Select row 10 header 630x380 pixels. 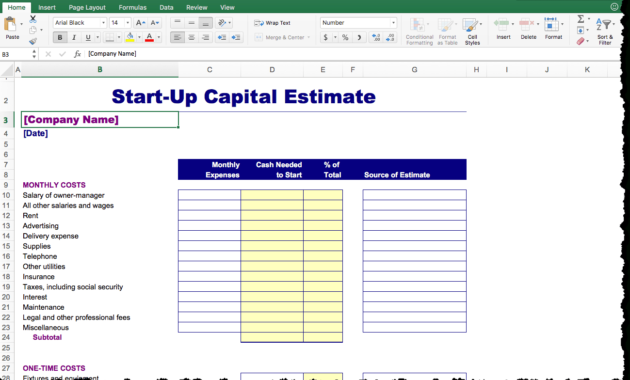pos(6,195)
